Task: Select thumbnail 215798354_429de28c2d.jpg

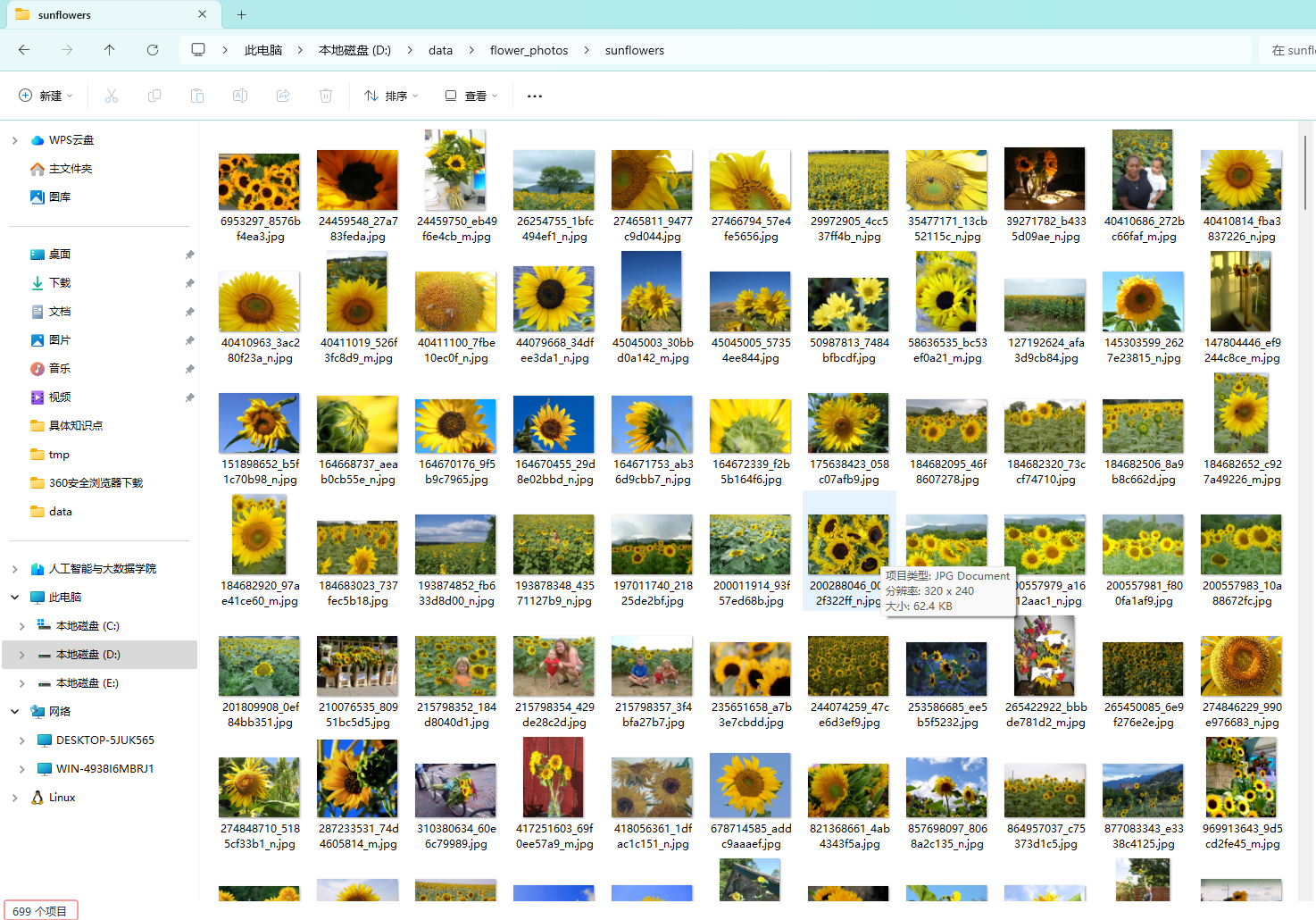Action: point(554,666)
